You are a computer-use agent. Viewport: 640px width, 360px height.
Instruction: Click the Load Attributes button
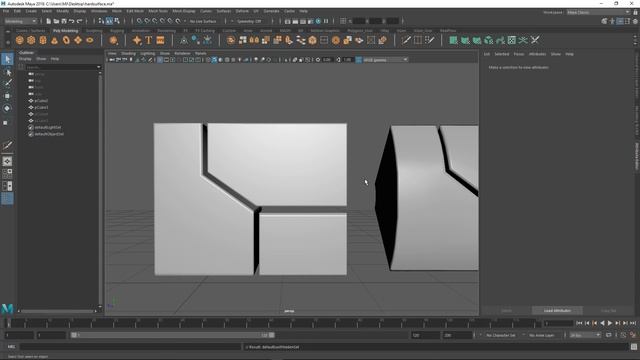coord(557,311)
